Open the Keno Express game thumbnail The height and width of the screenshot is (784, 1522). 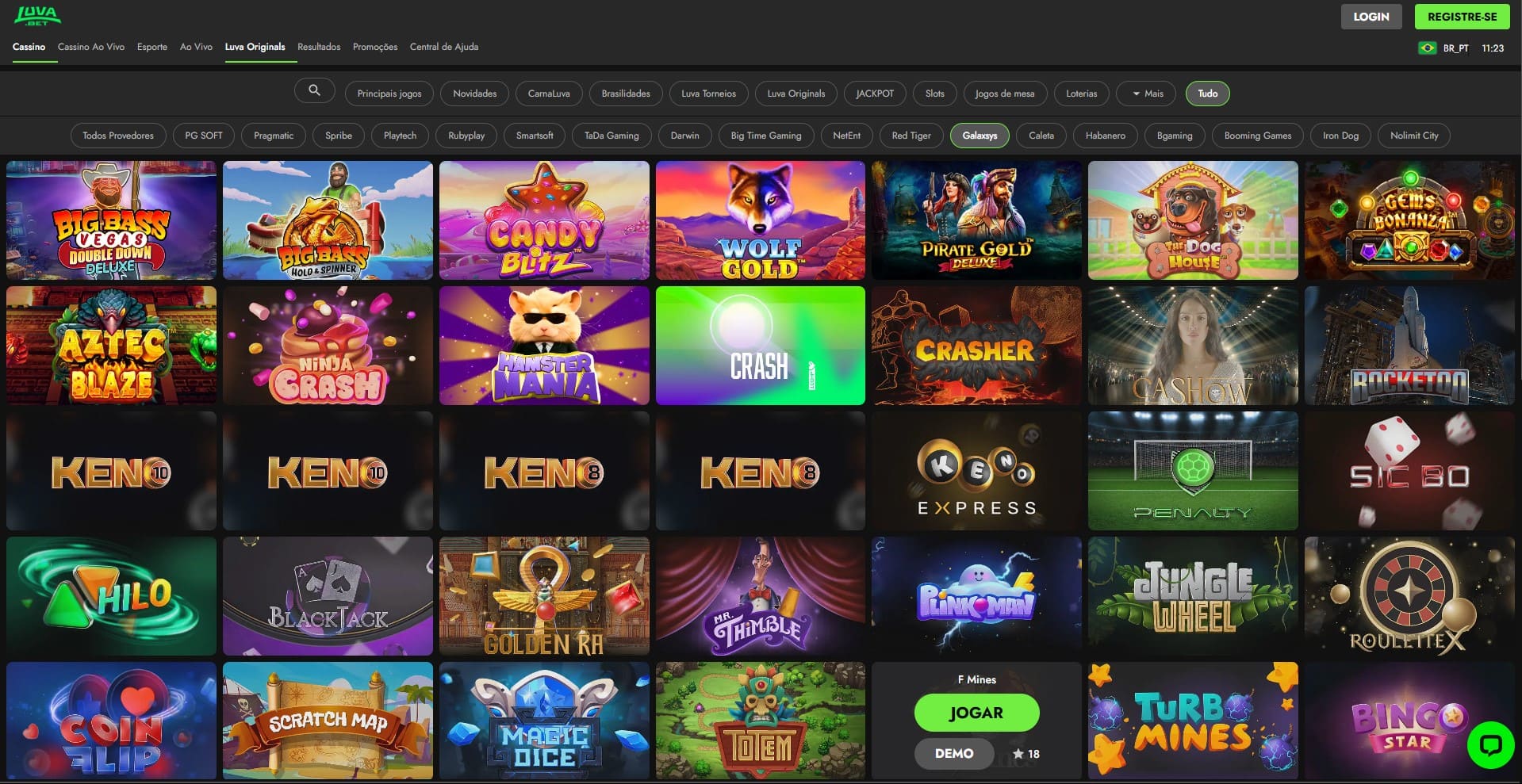click(976, 471)
